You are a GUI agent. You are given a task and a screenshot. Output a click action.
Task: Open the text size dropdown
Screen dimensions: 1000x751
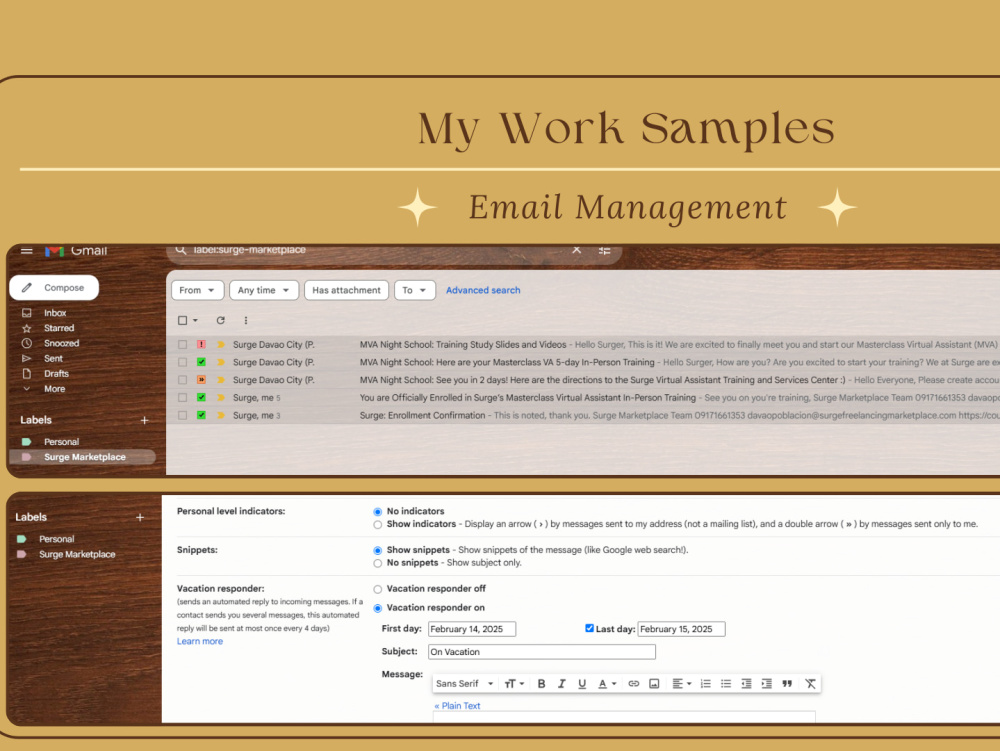pos(514,684)
